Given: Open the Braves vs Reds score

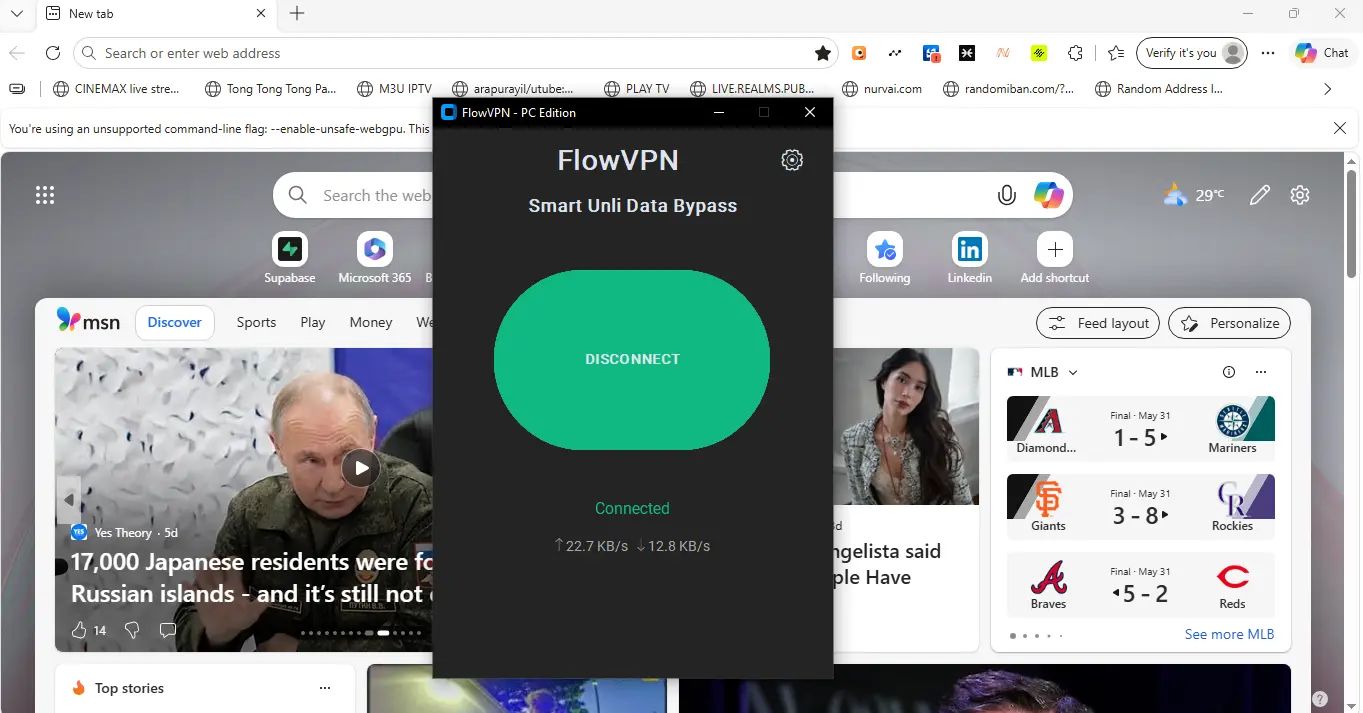Looking at the screenshot, I should [x=1140, y=583].
